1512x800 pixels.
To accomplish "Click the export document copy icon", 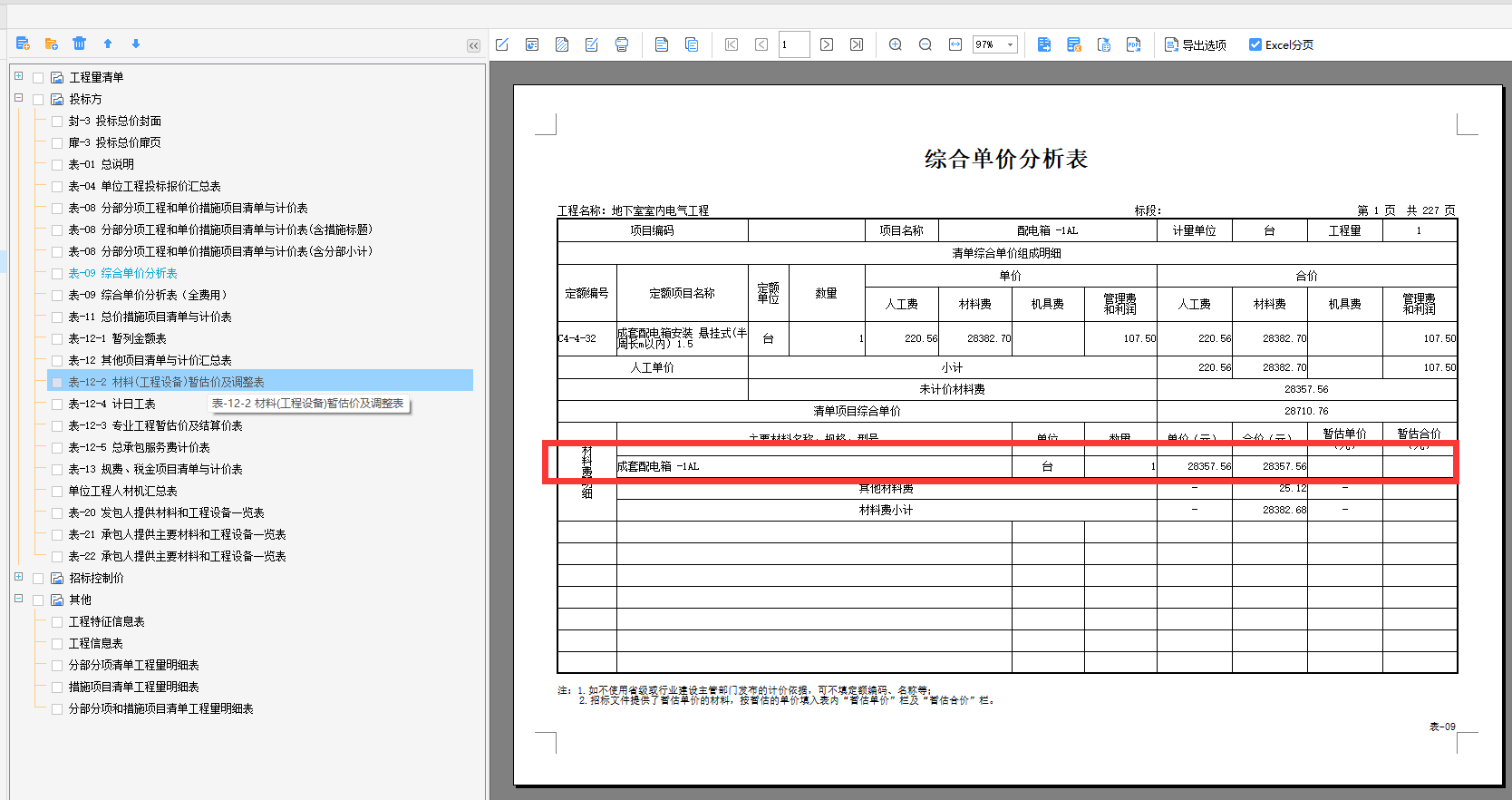I will 1104,44.
